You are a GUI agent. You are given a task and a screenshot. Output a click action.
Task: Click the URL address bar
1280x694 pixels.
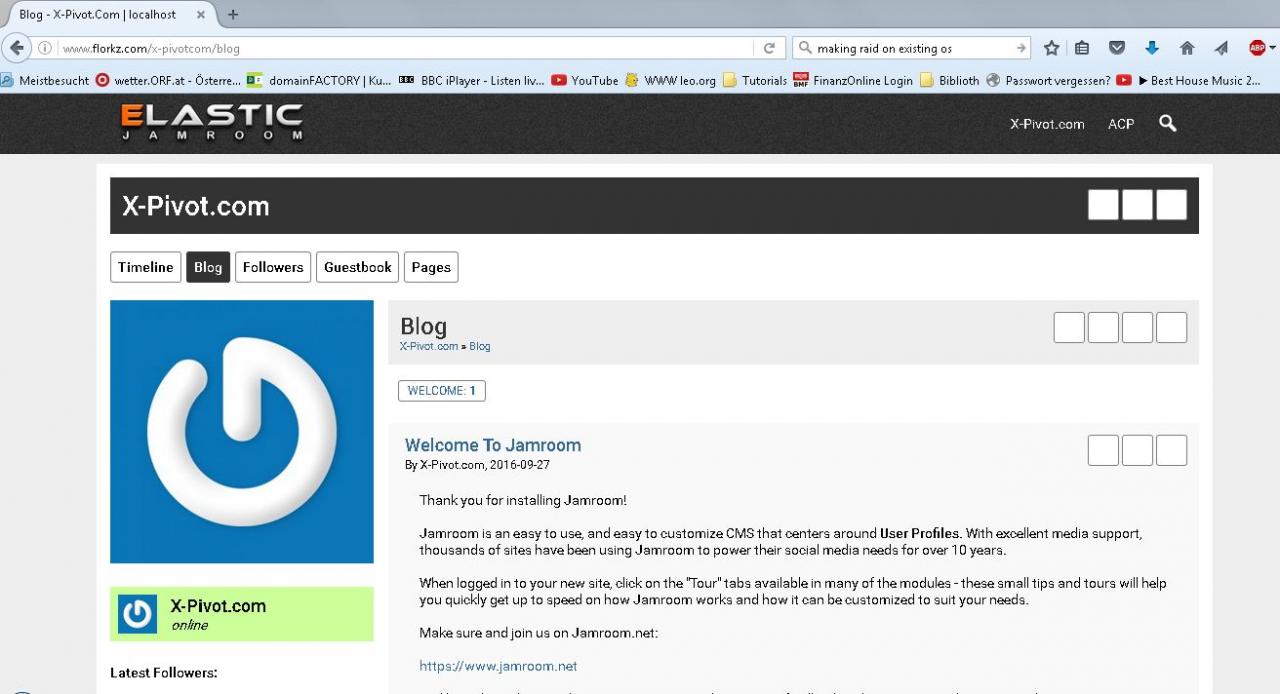pyautogui.click(x=405, y=48)
